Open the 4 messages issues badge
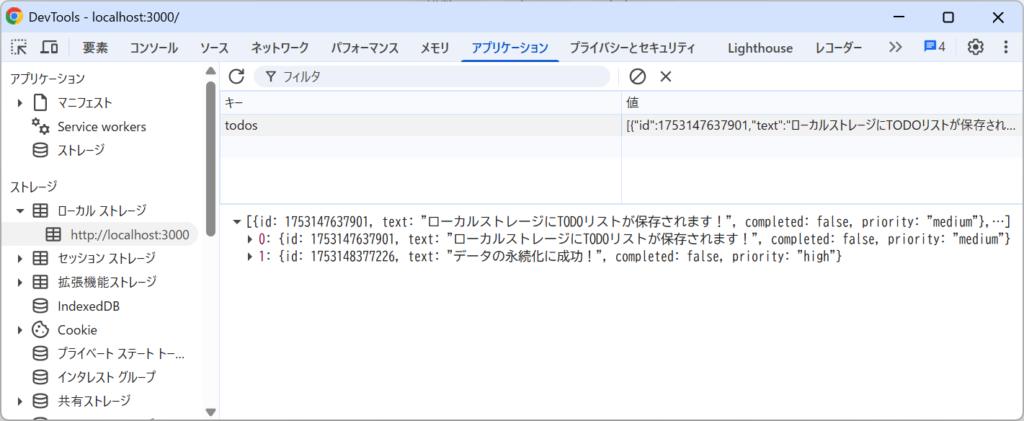1024x421 pixels. 934,47
